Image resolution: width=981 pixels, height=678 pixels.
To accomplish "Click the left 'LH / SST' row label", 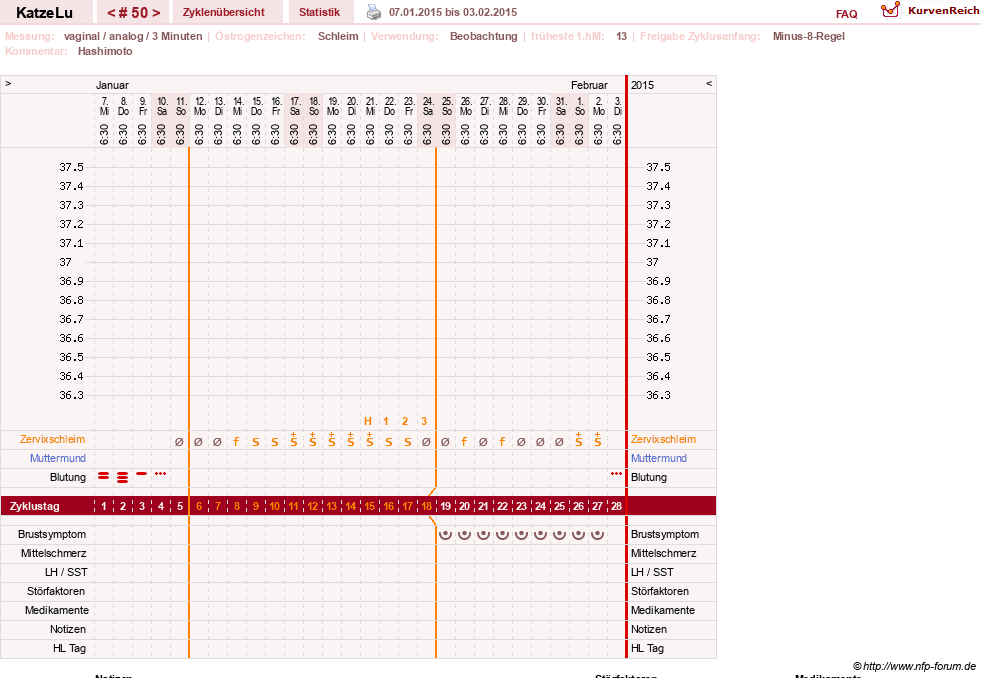I will (66, 572).
